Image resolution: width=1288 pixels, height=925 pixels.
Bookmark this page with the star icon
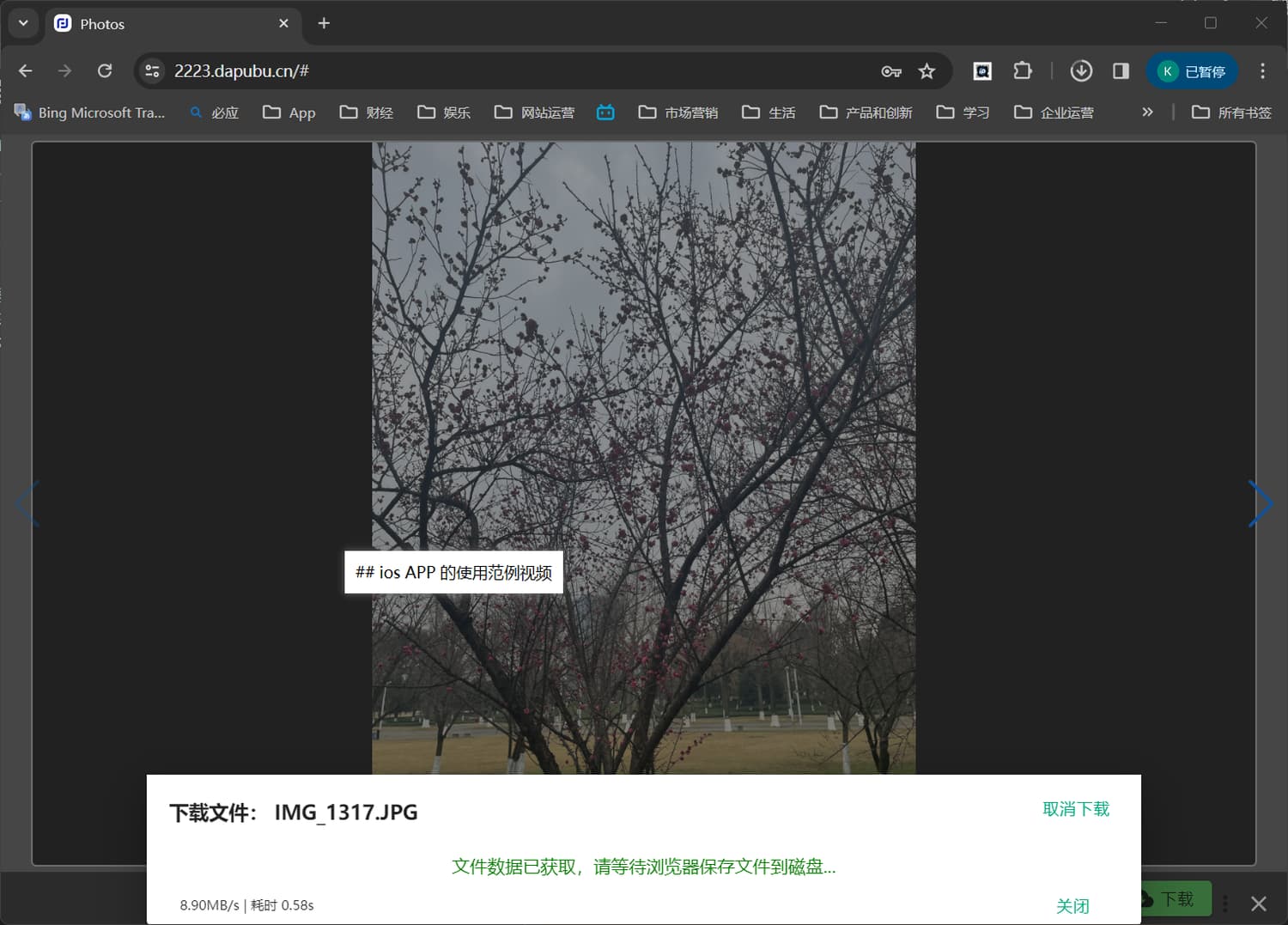tap(927, 71)
